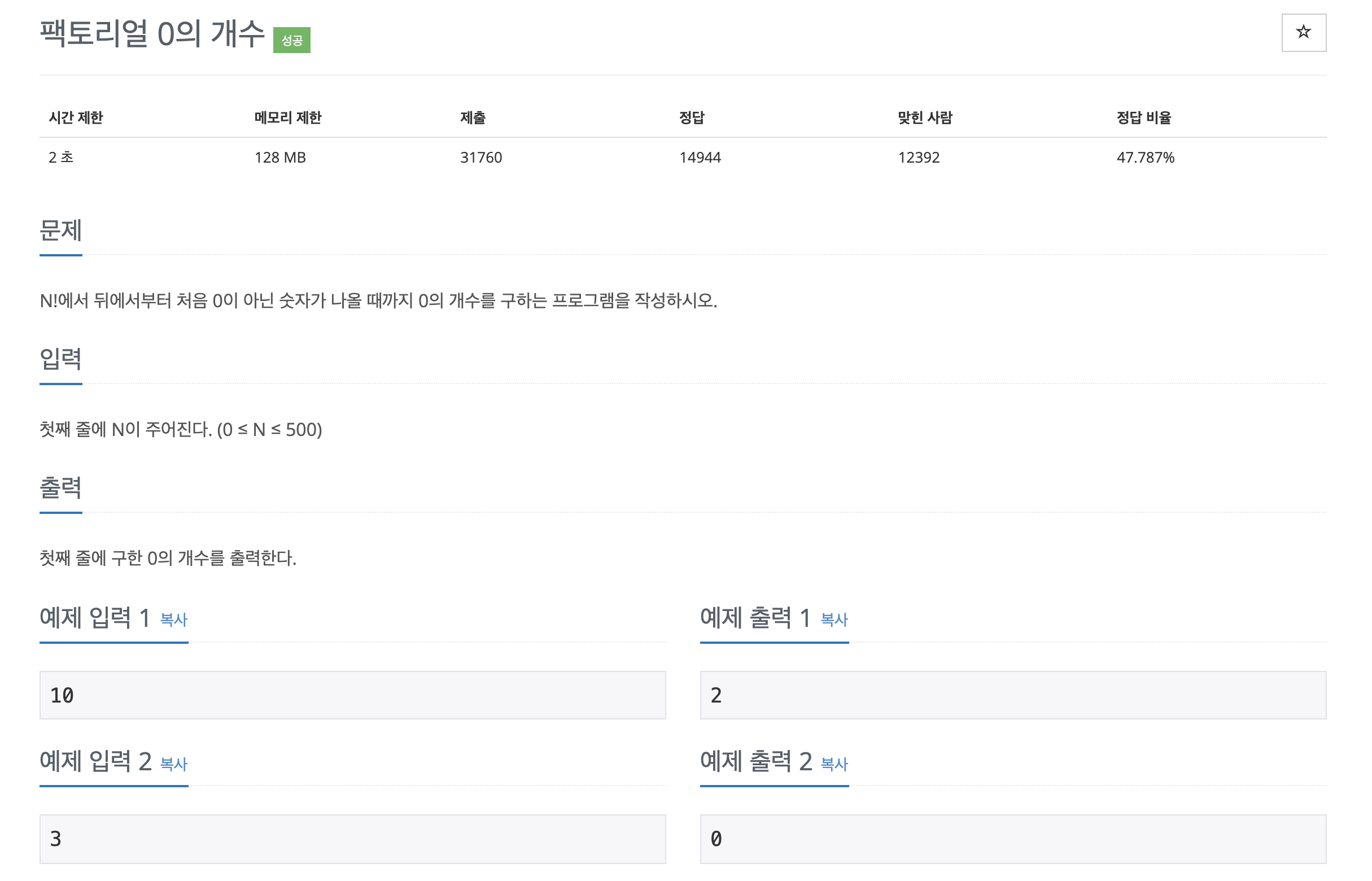This screenshot has width=1372, height=881.
Task: Click the N! problem description sentence
Action: click(x=378, y=301)
